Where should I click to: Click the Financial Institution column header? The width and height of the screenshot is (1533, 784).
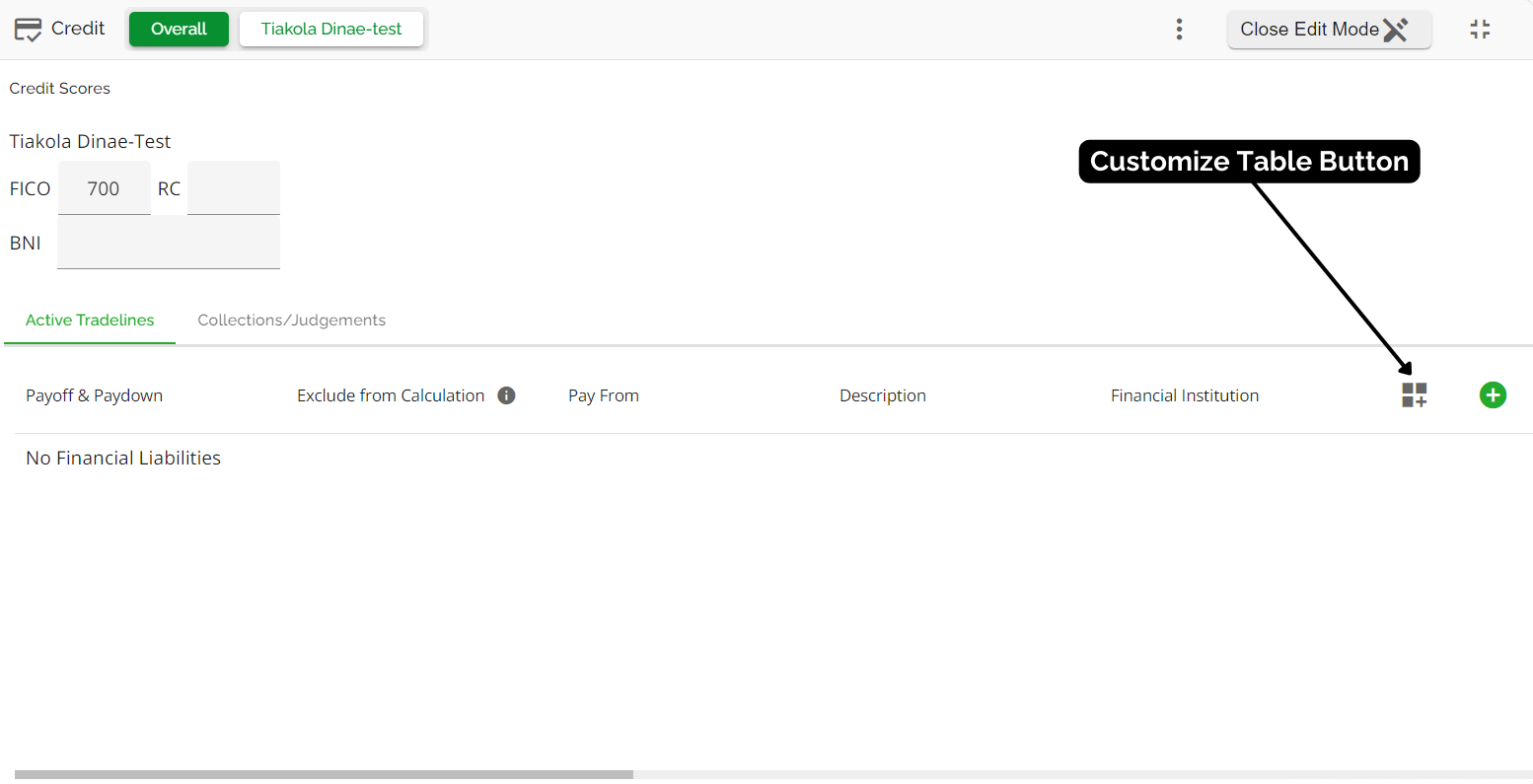click(1185, 395)
